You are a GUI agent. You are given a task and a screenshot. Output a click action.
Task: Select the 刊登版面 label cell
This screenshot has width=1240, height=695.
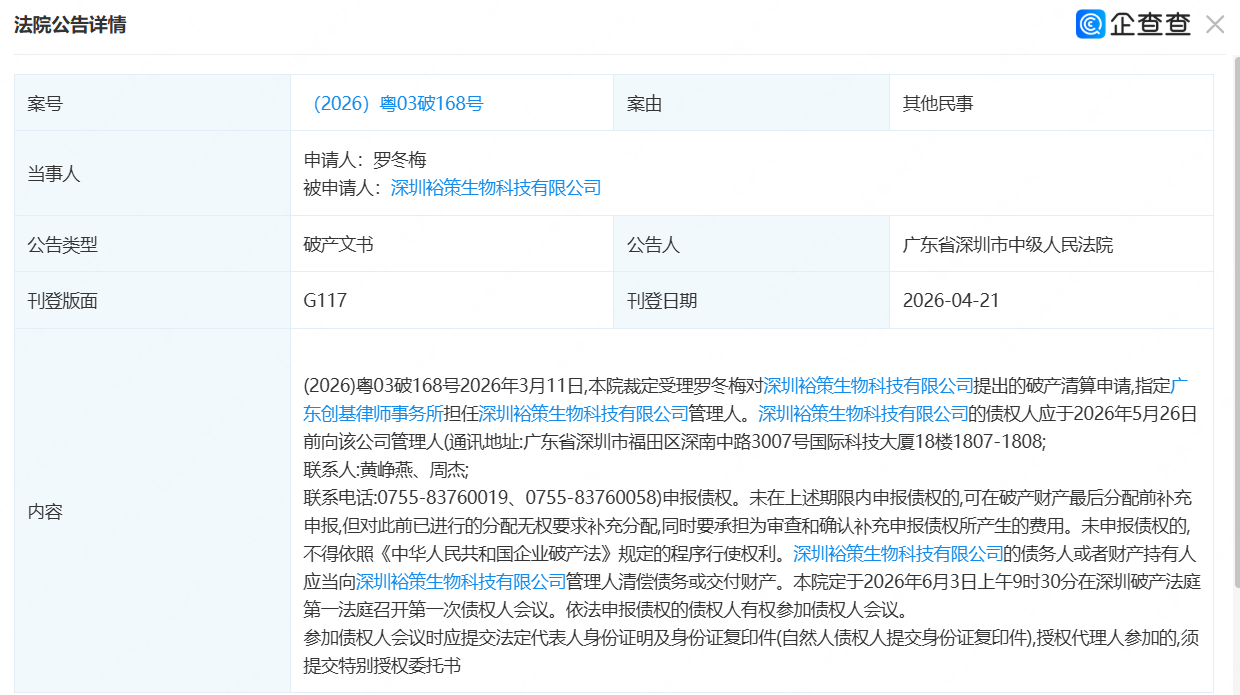click(152, 300)
